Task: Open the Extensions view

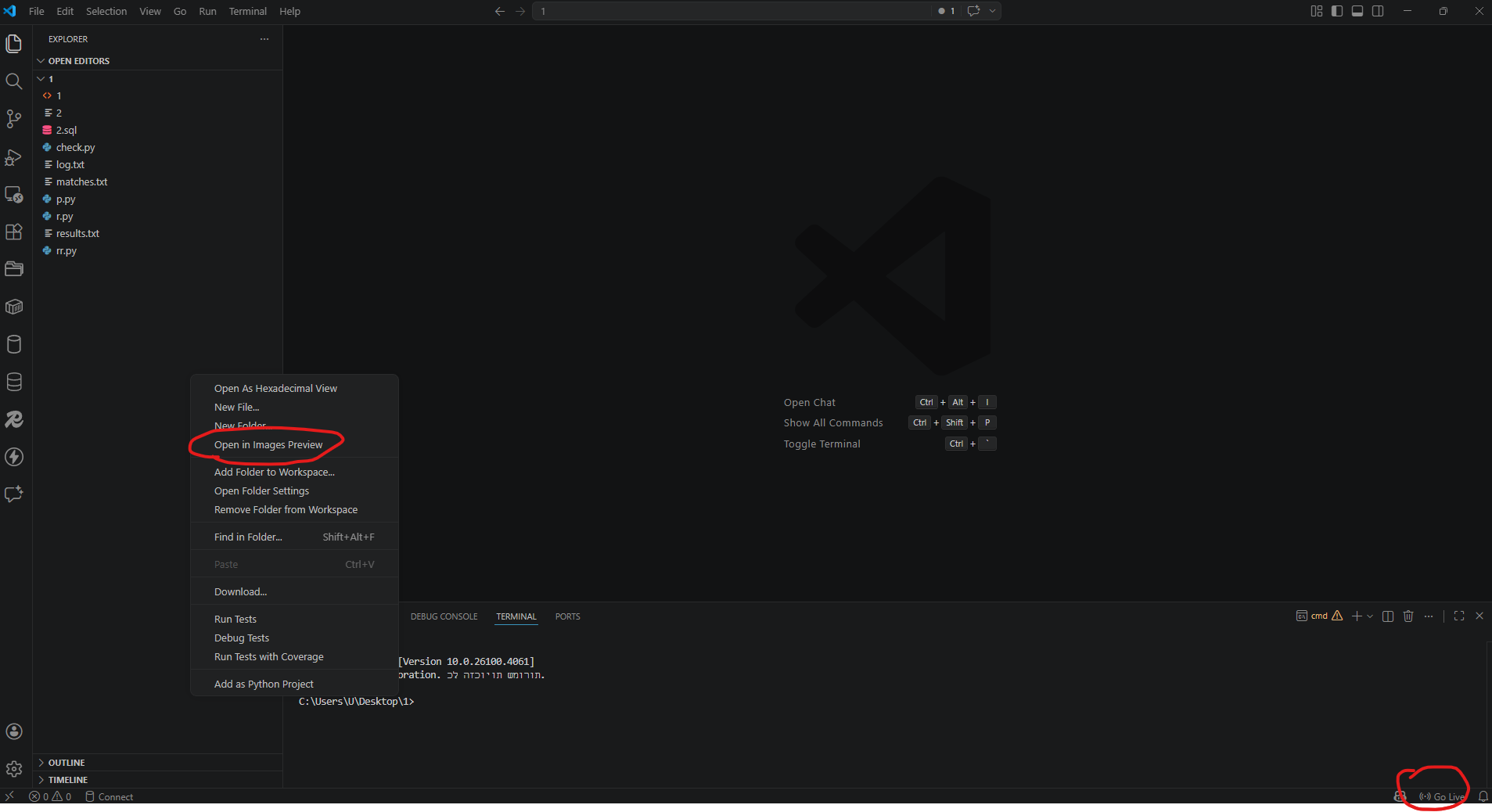Action: click(14, 232)
